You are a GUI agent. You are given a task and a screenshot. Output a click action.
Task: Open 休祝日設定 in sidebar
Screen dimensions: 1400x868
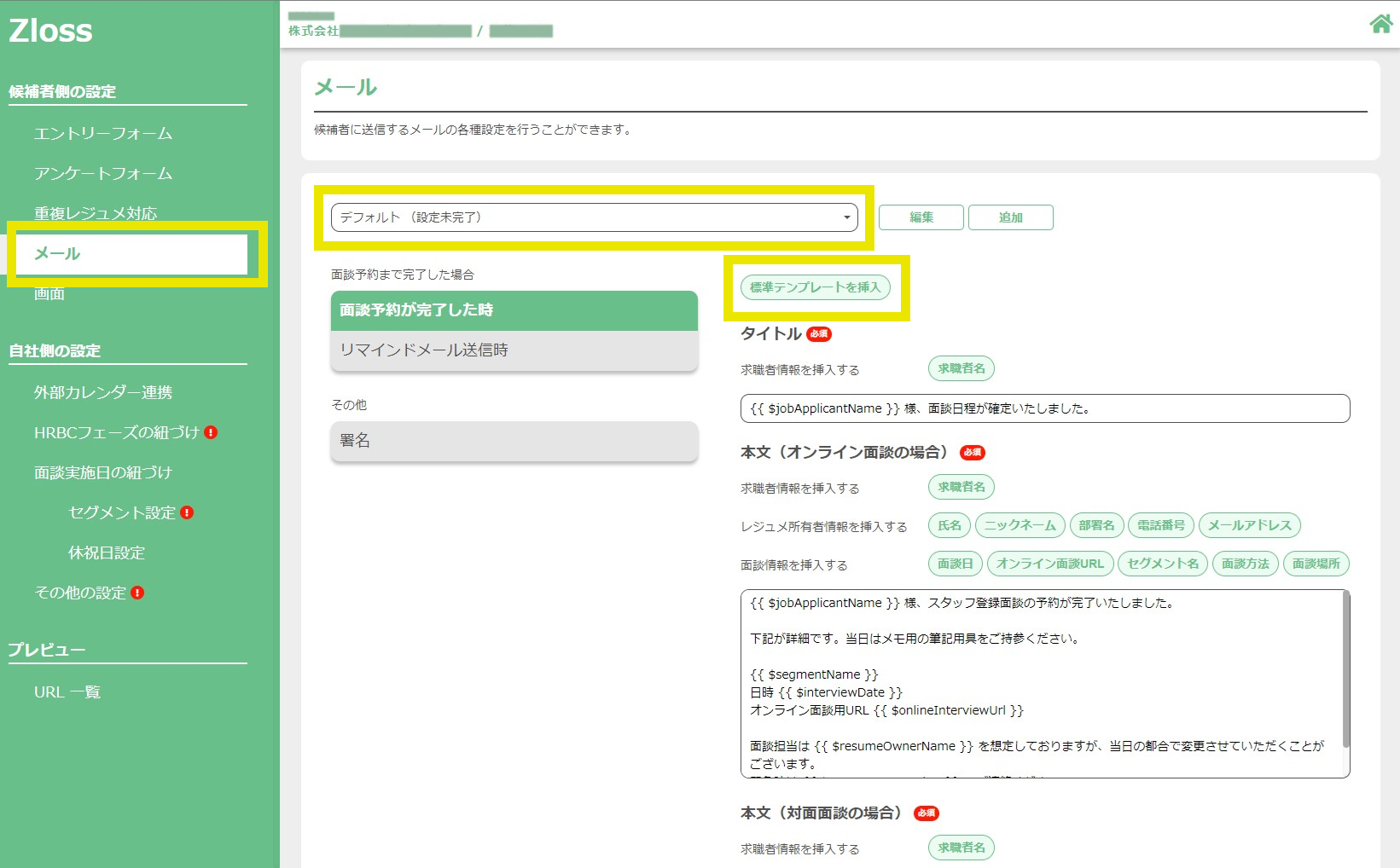107,553
